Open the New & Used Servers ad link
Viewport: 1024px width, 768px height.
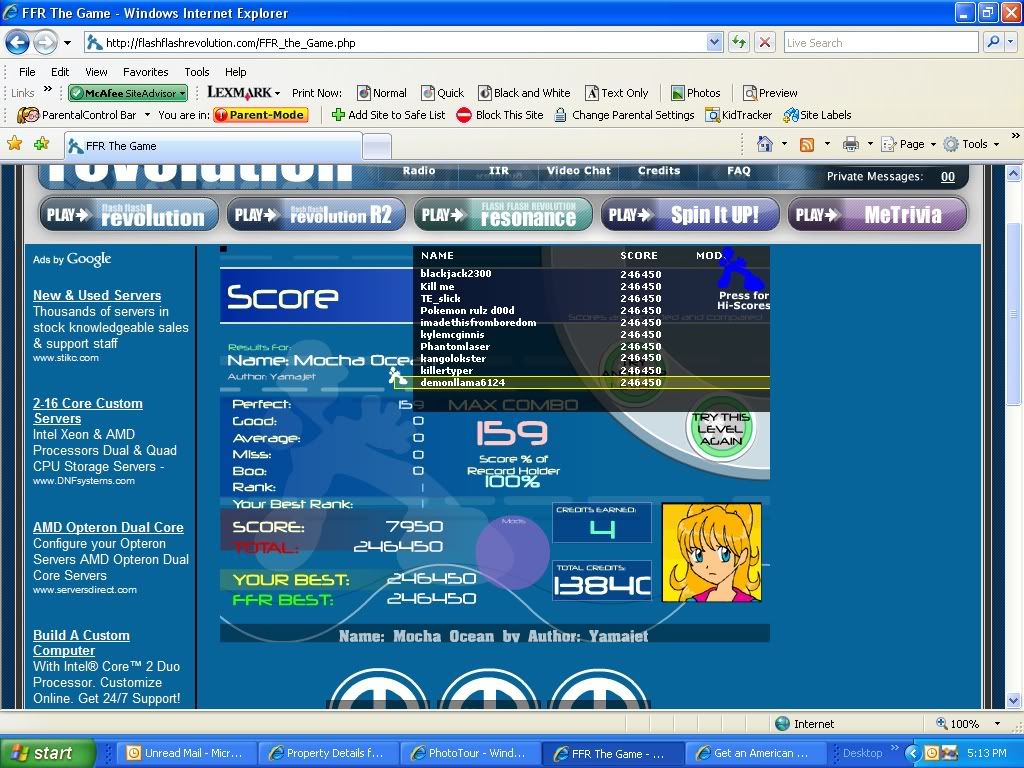pos(97,295)
